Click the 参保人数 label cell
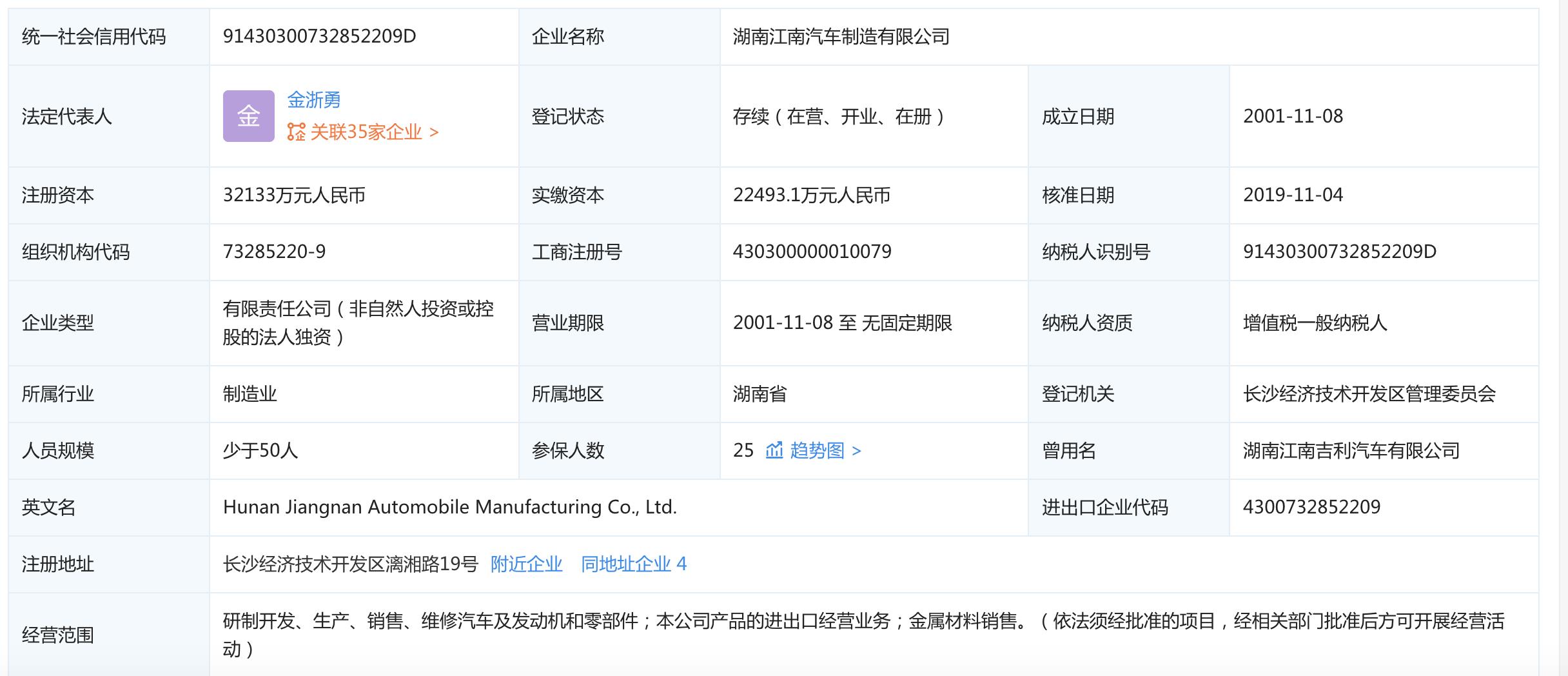This screenshot has height=676, width=1568. tap(620, 451)
